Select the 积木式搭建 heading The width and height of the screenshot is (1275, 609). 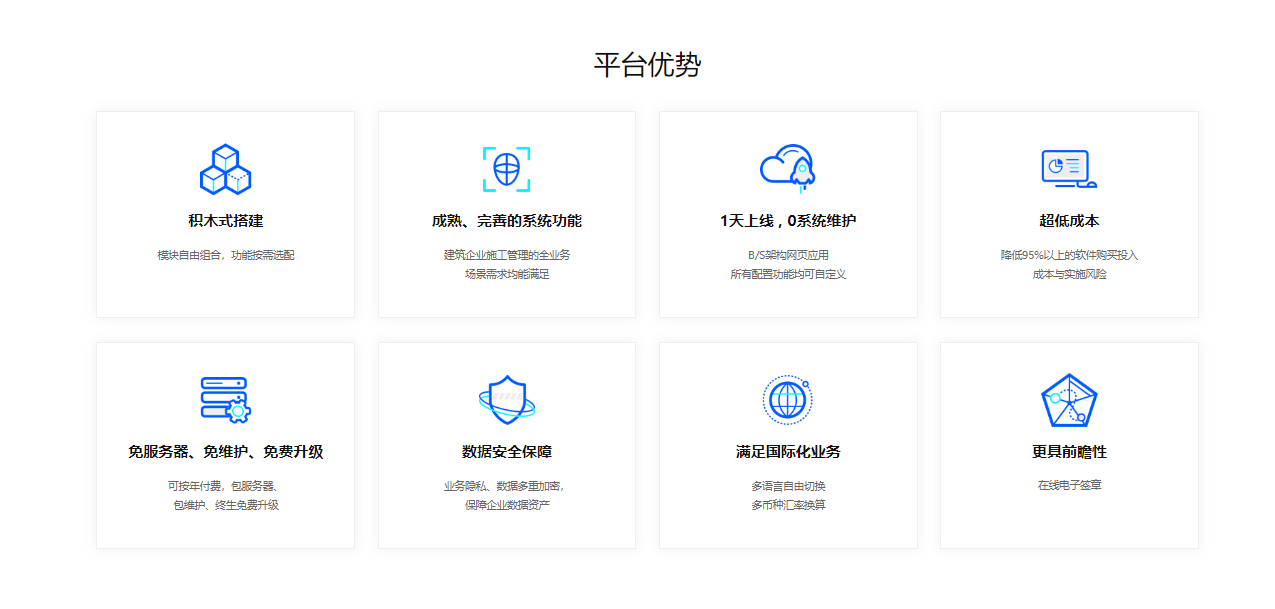click(x=225, y=221)
